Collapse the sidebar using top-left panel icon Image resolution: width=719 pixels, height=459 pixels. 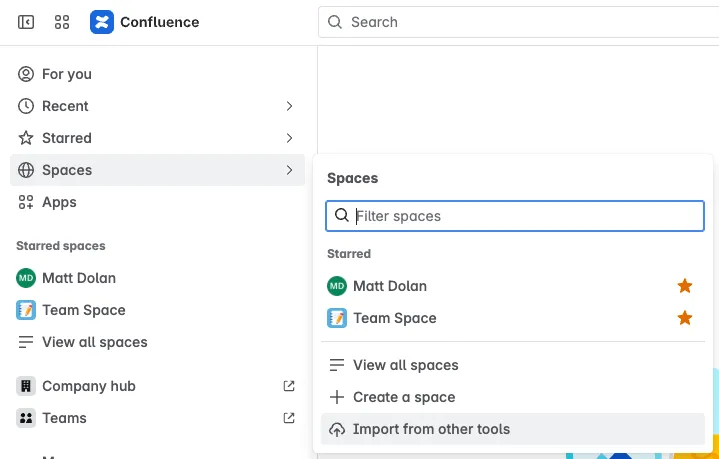tap(26, 22)
